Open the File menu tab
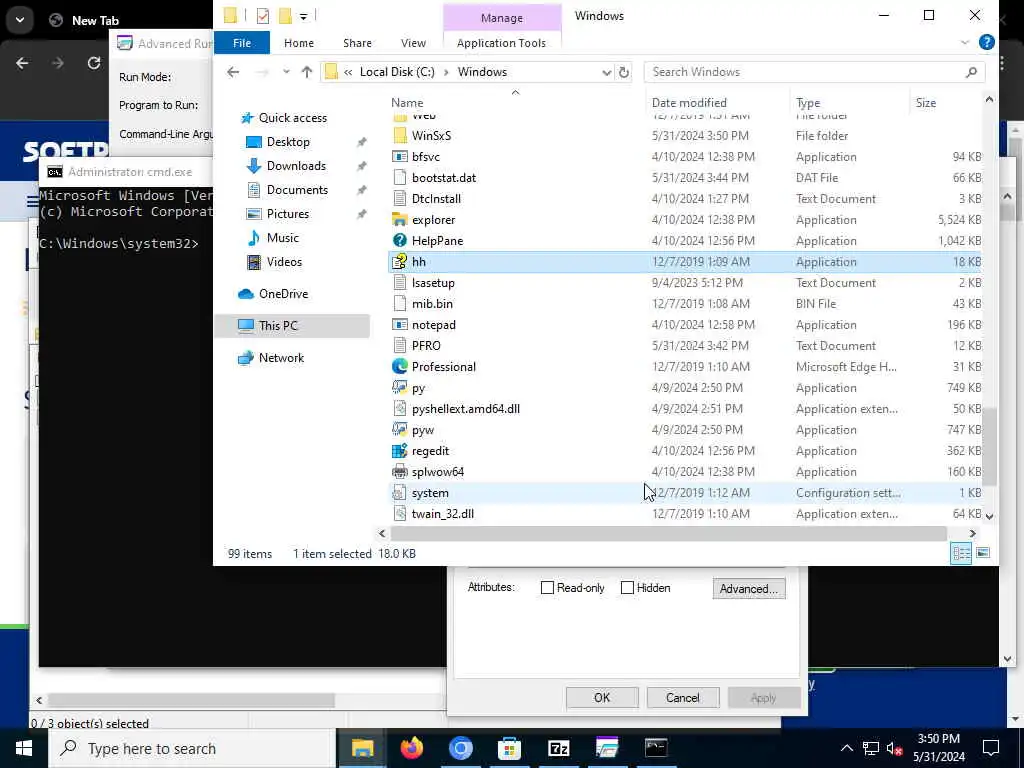1024x768 pixels. point(242,42)
